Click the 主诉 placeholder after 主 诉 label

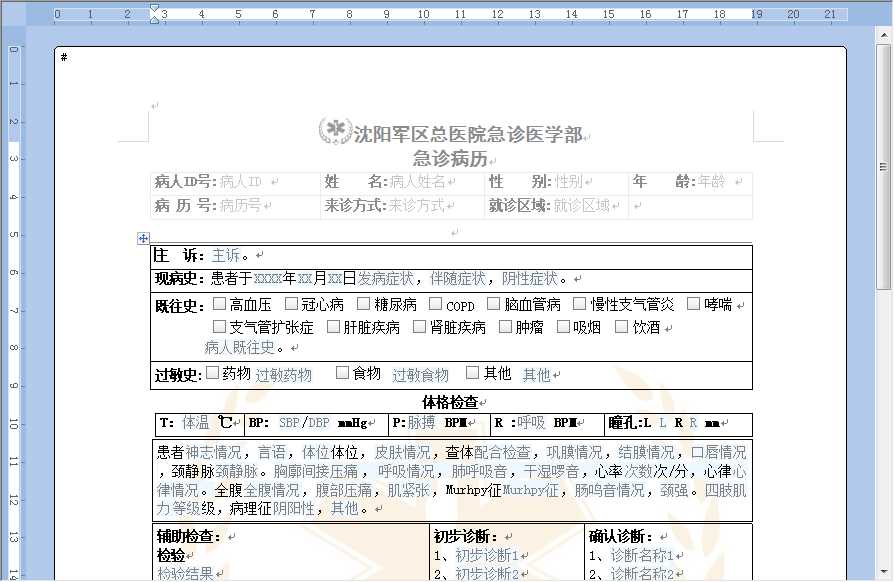[x=226, y=255]
